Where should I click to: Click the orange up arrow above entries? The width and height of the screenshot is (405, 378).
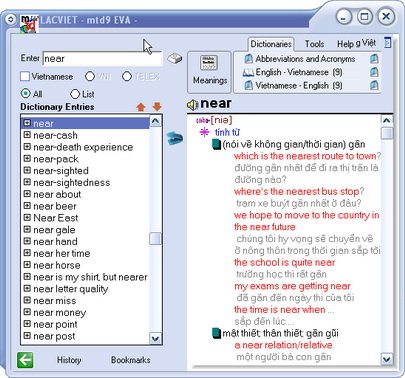click(141, 107)
